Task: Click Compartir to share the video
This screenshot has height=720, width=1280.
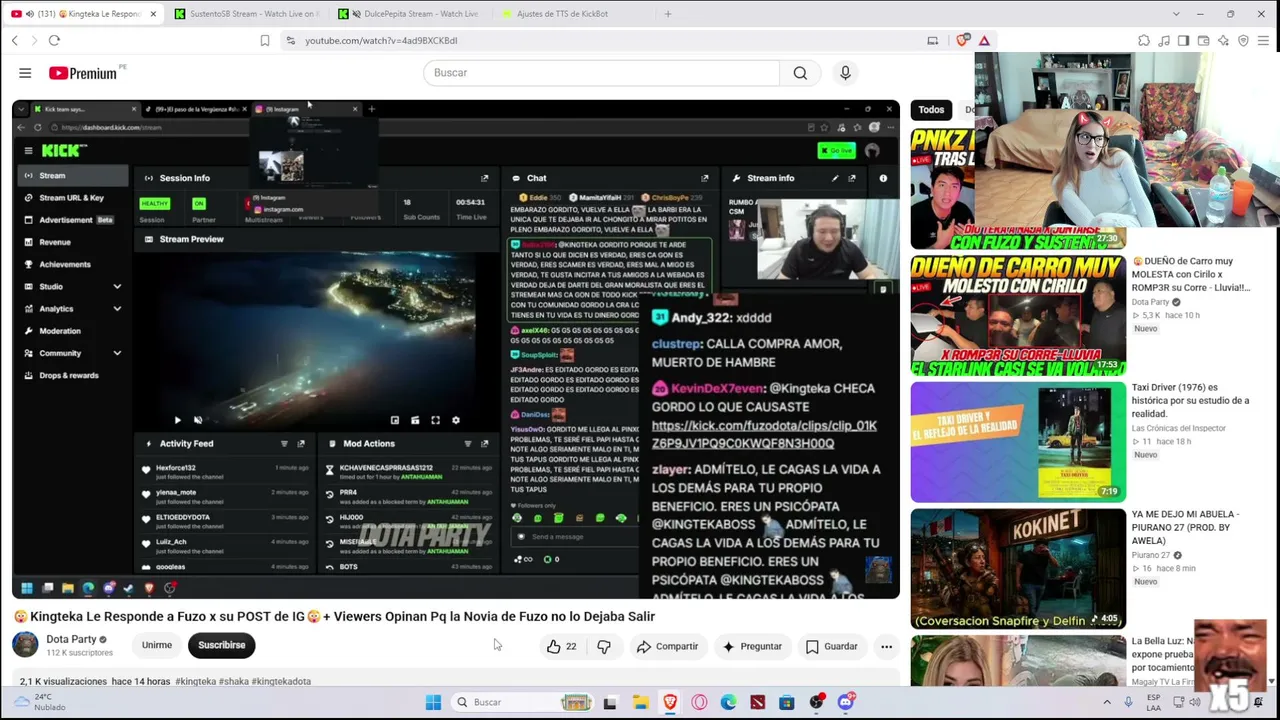Action: pos(667,646)
